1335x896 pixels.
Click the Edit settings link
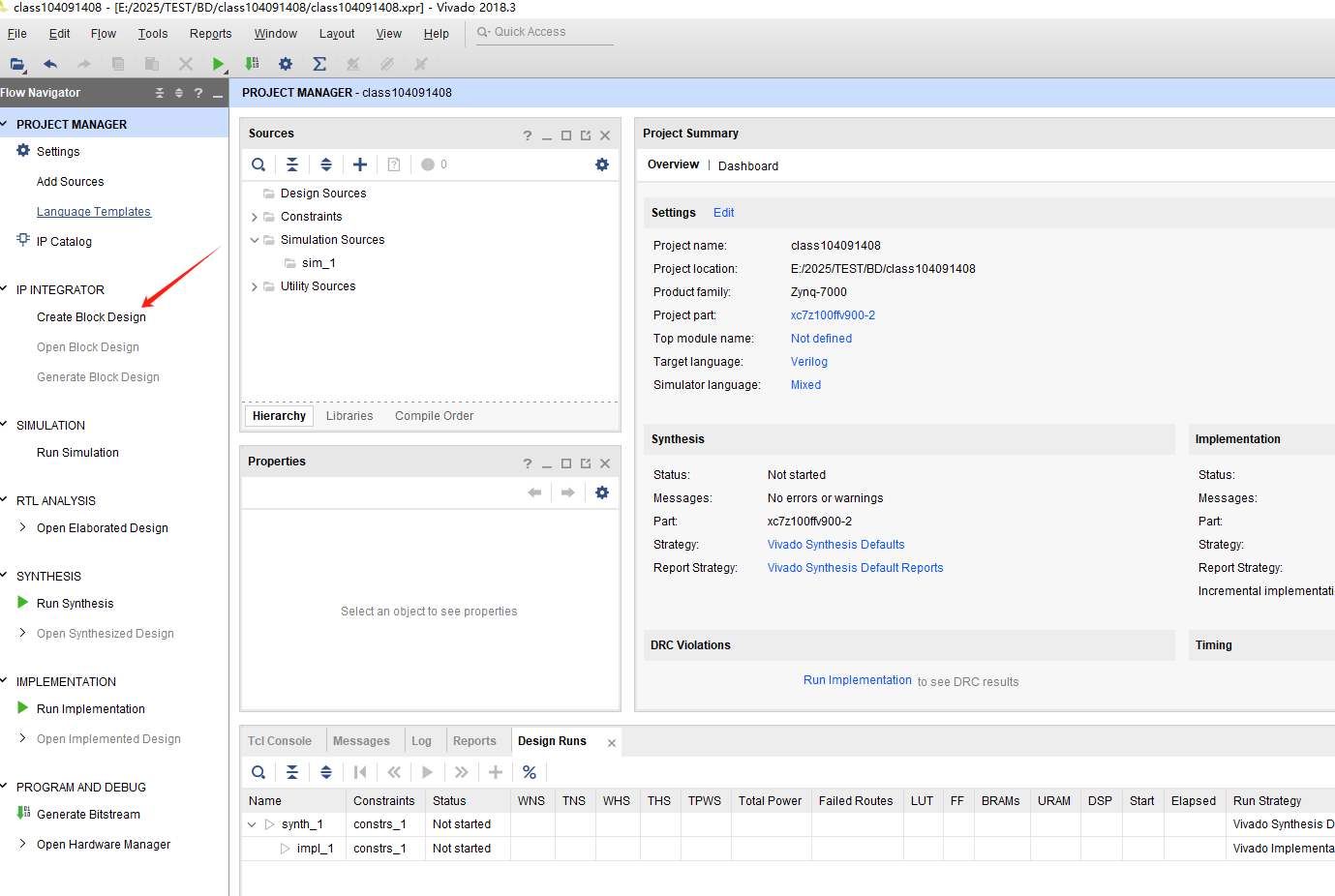tap(724, 213)
